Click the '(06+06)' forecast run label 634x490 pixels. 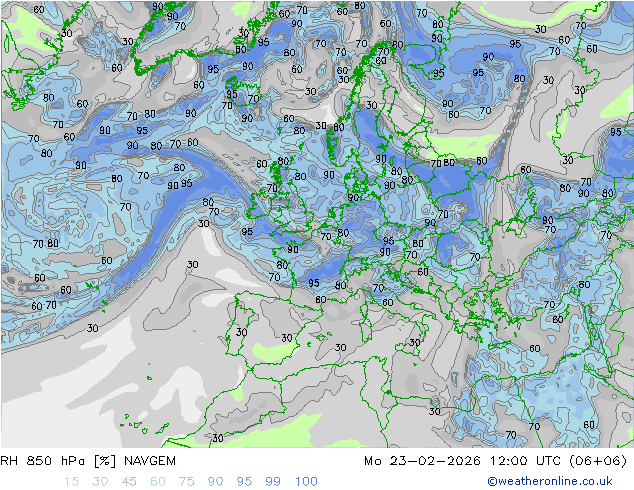tap(598, 461)
